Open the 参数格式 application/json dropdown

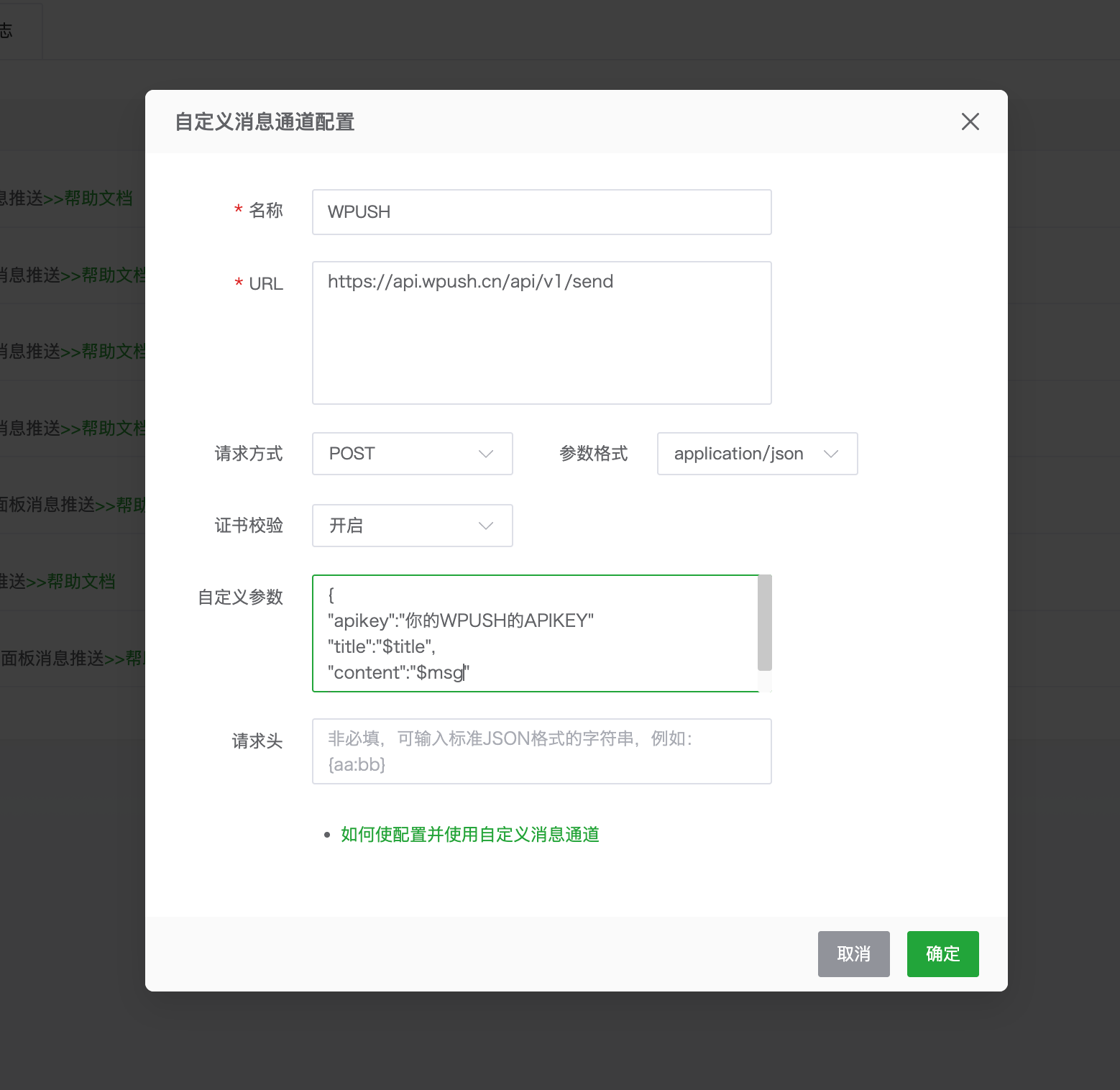(x=758, y=454)
